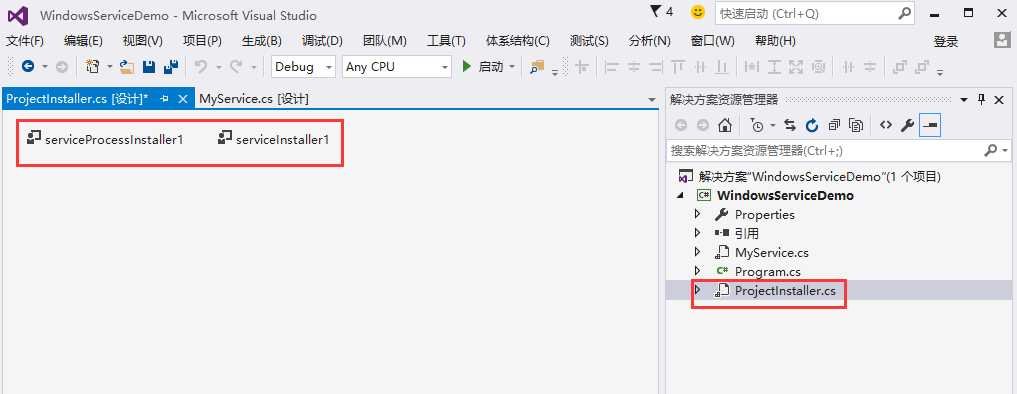Select the serviceInstaller1 component

click(x=274, y=139)
